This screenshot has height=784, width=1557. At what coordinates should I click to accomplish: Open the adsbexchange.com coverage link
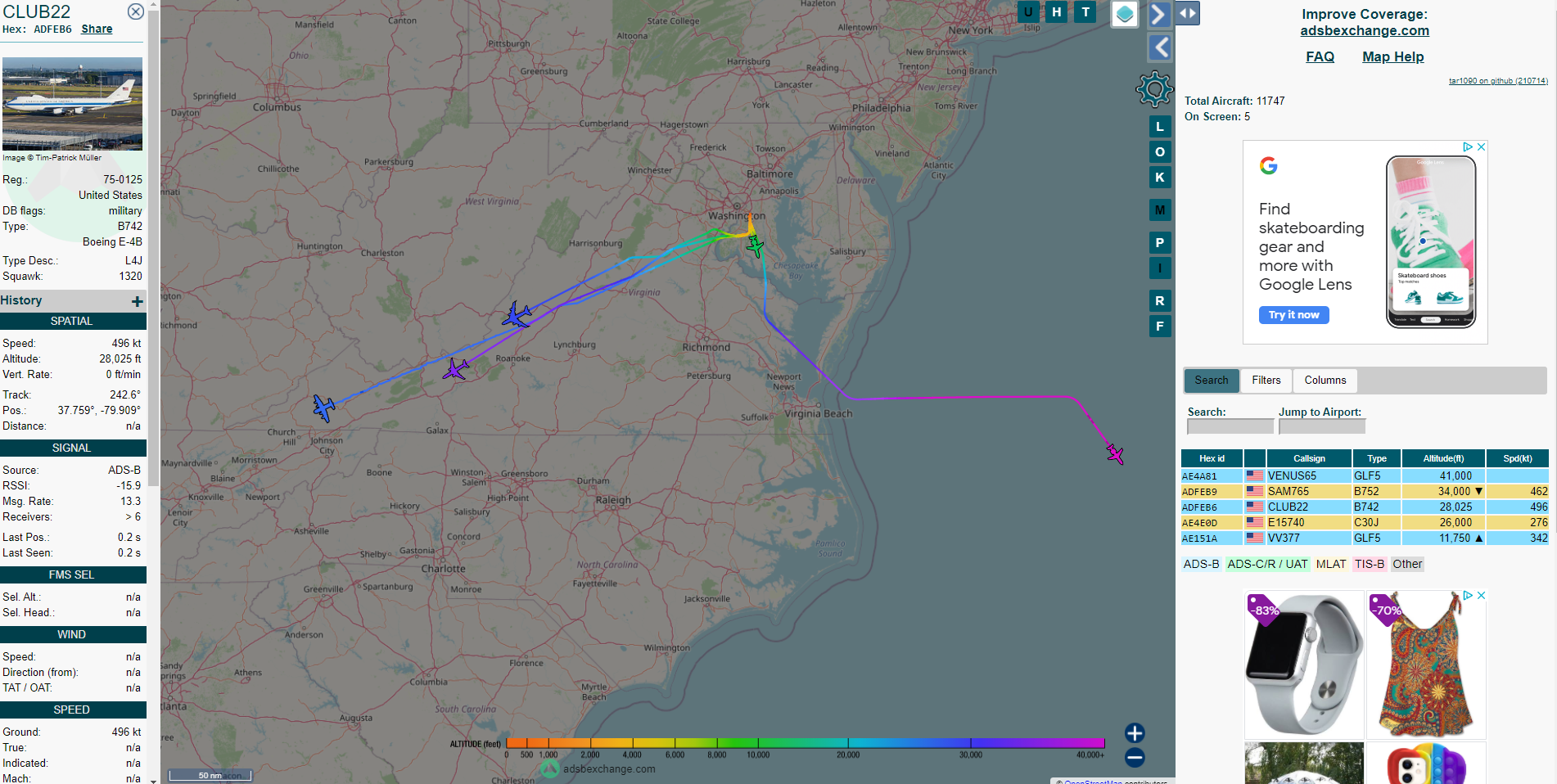[1365, 31]
